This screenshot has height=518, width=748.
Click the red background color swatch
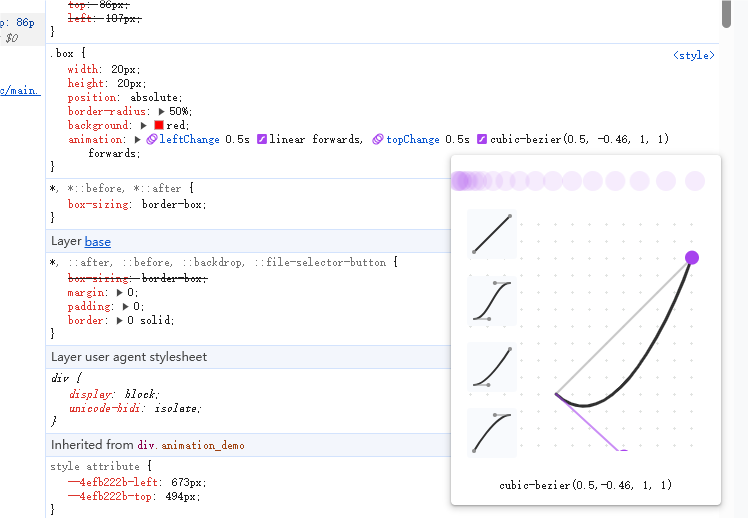(x=159, y=125)
